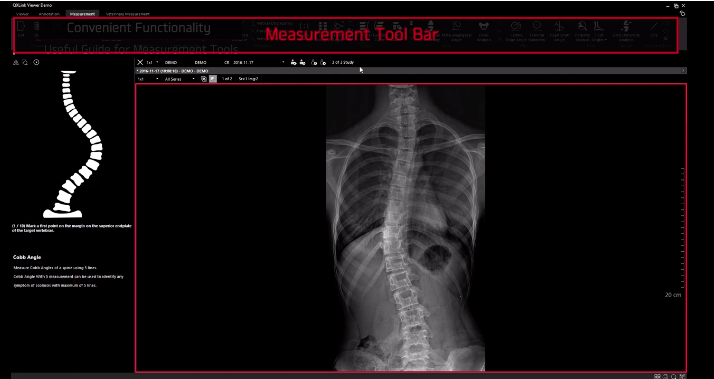714x379 pixels.
Task: Select the Foot Angles tool
Action: click(x=600, y=31)
